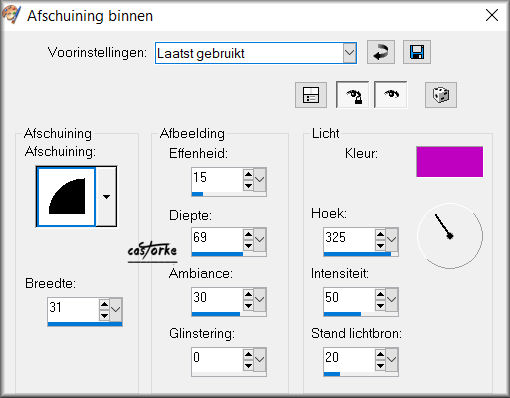Expand the Afschuining bevel shape dropdown

pos(106,197)
